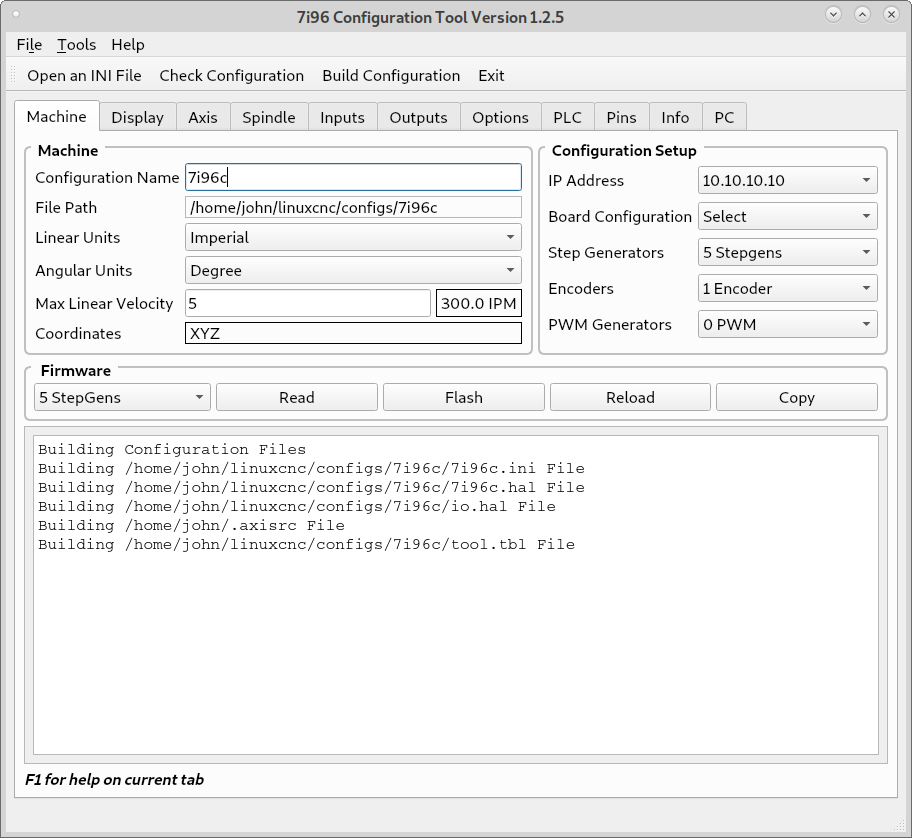Click the 7i96c.ini File log line

coord(311,469)
